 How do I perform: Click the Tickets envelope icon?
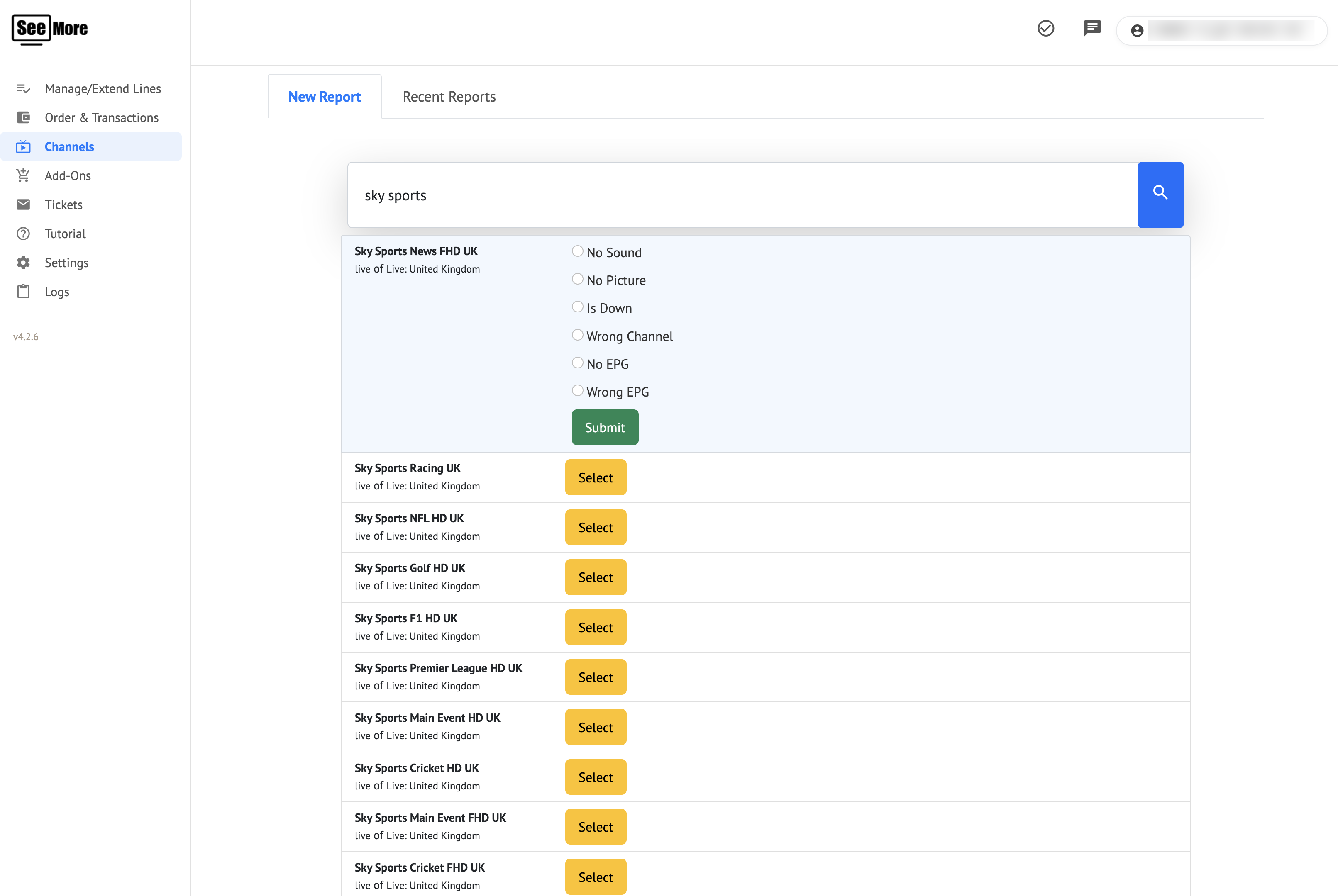[23, 205]
